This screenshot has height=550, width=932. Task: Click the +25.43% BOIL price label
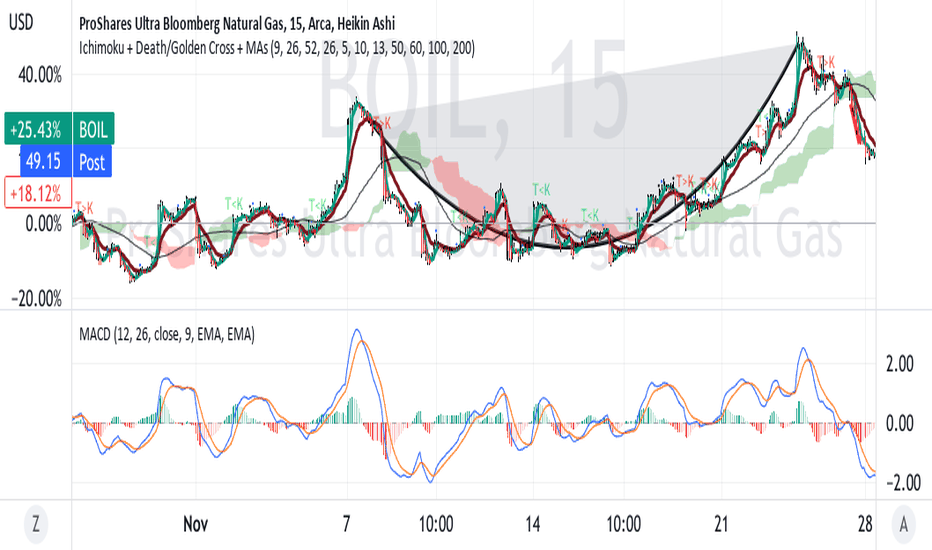59,129
